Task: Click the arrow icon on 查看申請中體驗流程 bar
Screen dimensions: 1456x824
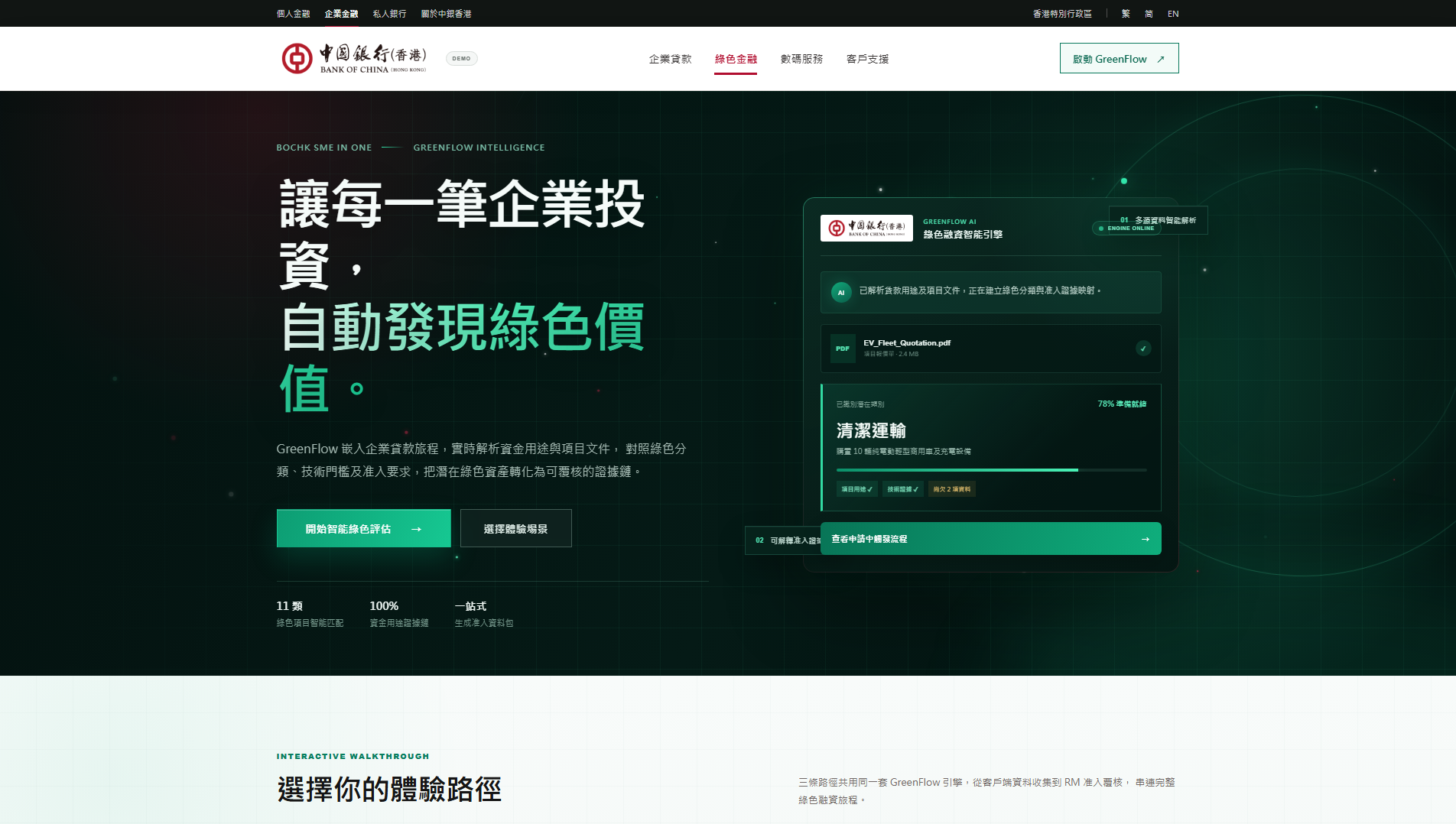Action: [x=1145, y=539]
